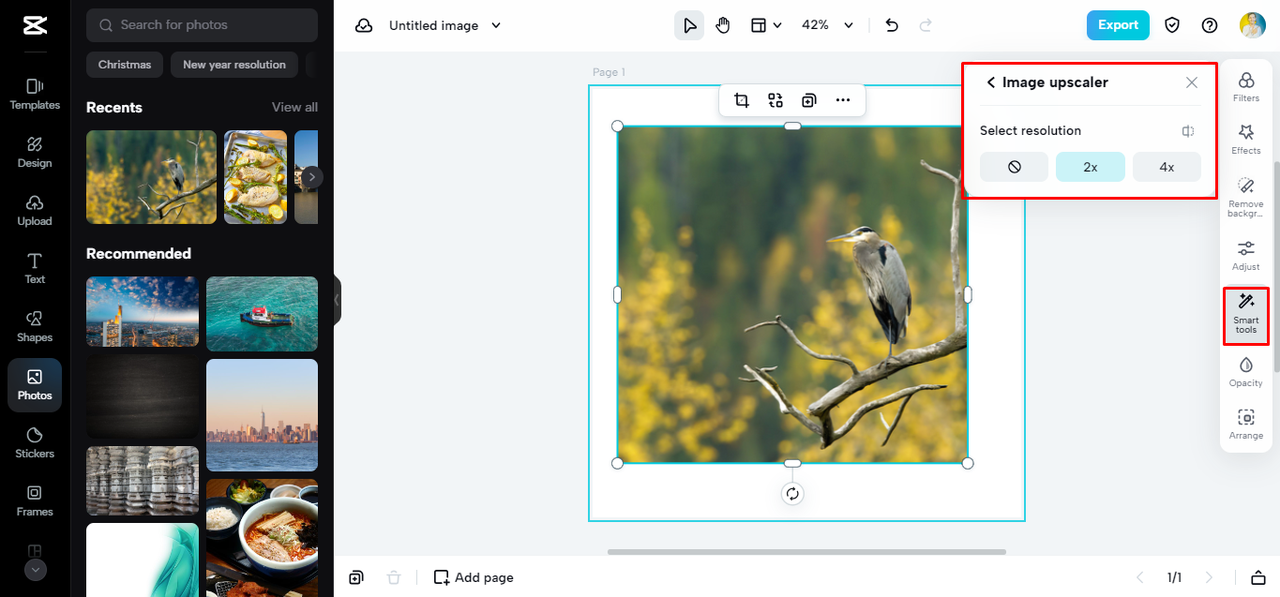
Task: Click the replace image icon in floating toolbar
Action: click(x=775, y=100)
